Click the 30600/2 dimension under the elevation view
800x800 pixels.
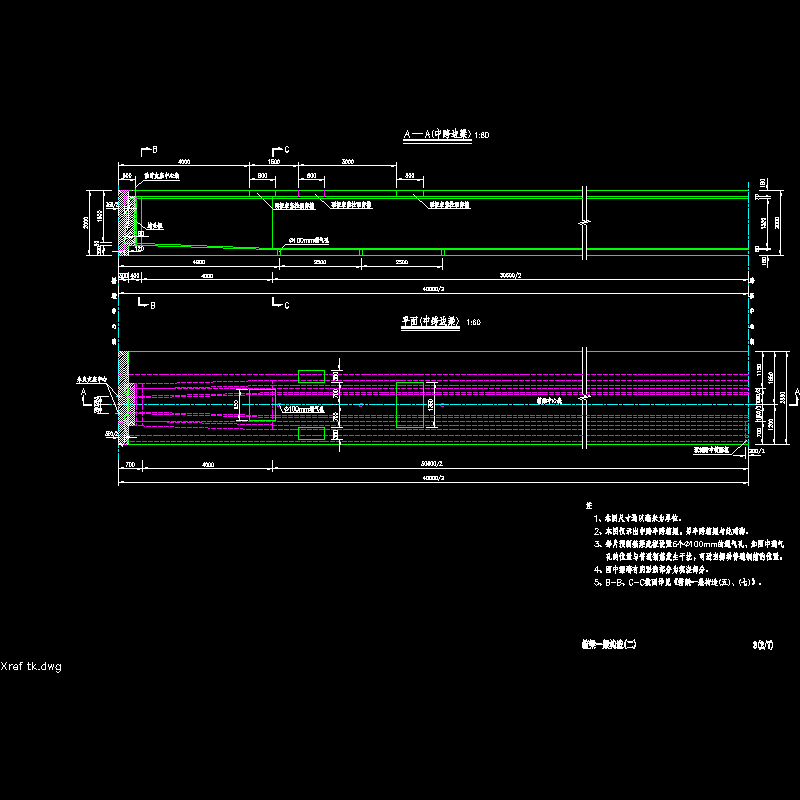510,276
